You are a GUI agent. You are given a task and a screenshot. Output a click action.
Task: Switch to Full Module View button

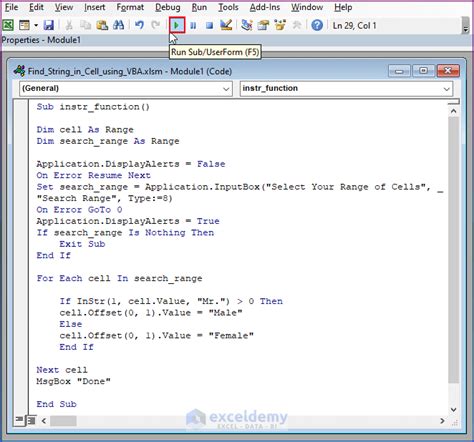31,421
